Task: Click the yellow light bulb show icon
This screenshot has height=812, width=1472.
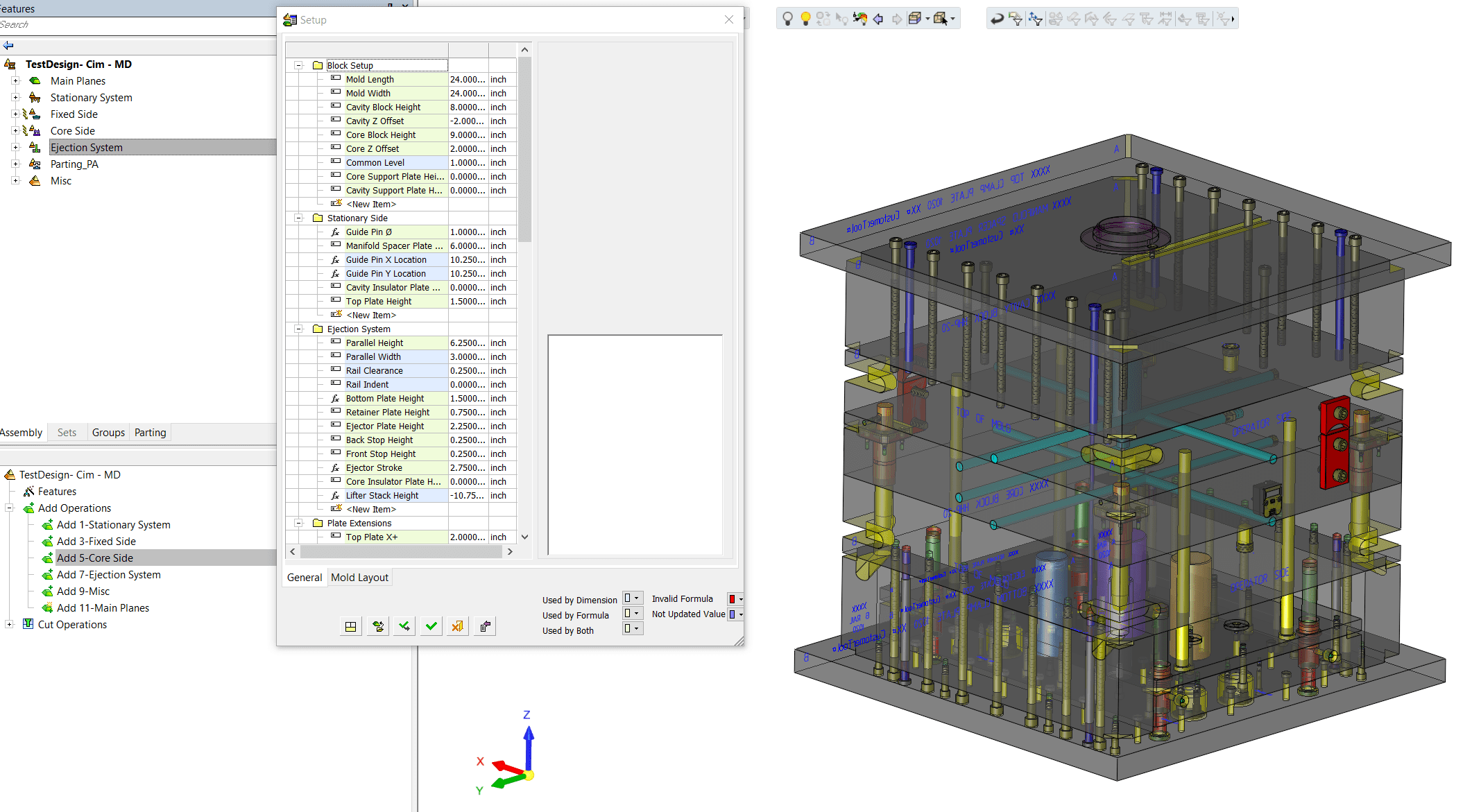Action: click(805, 19)
